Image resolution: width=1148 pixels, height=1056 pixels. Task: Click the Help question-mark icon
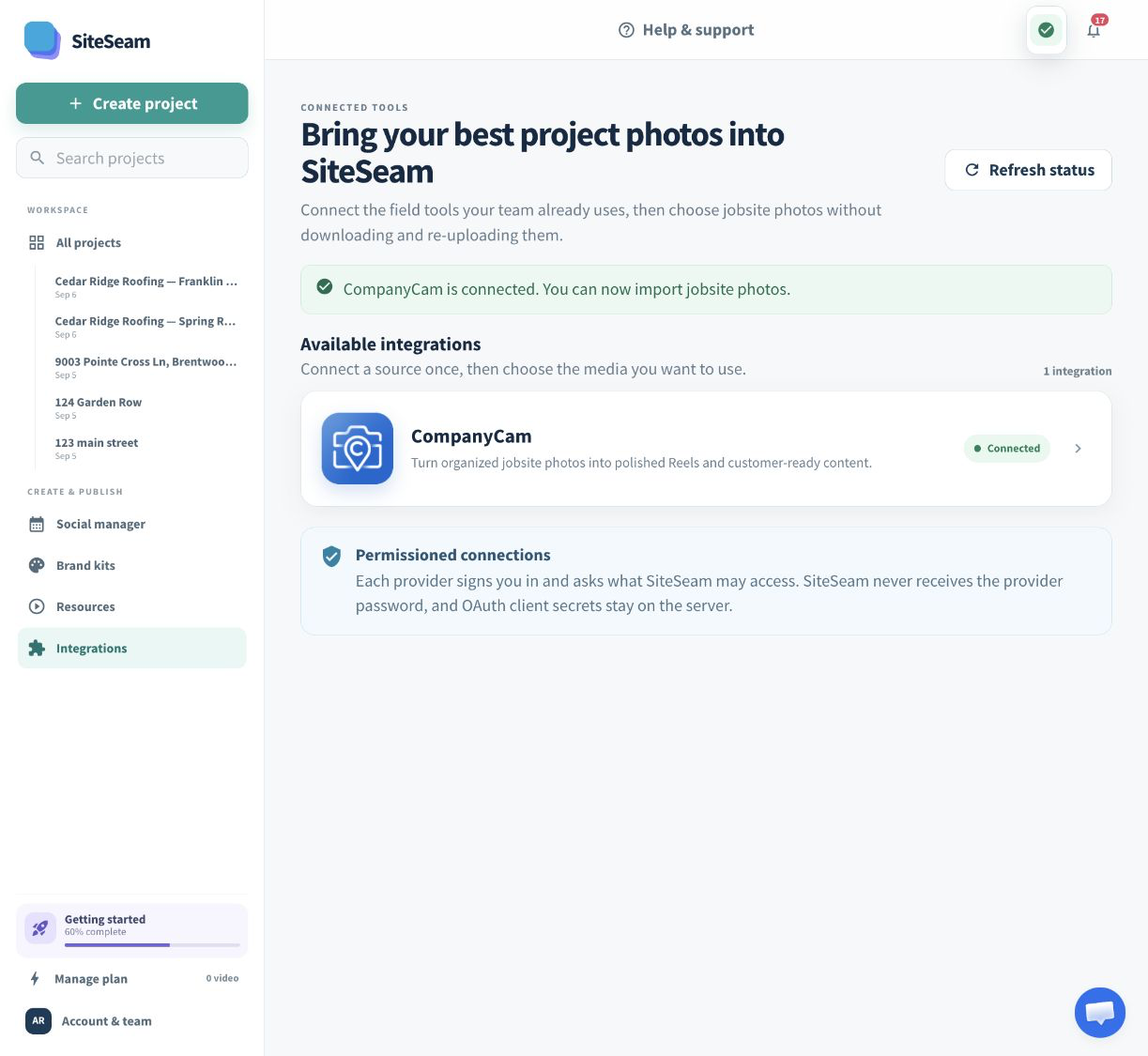[x=626, y=30]
